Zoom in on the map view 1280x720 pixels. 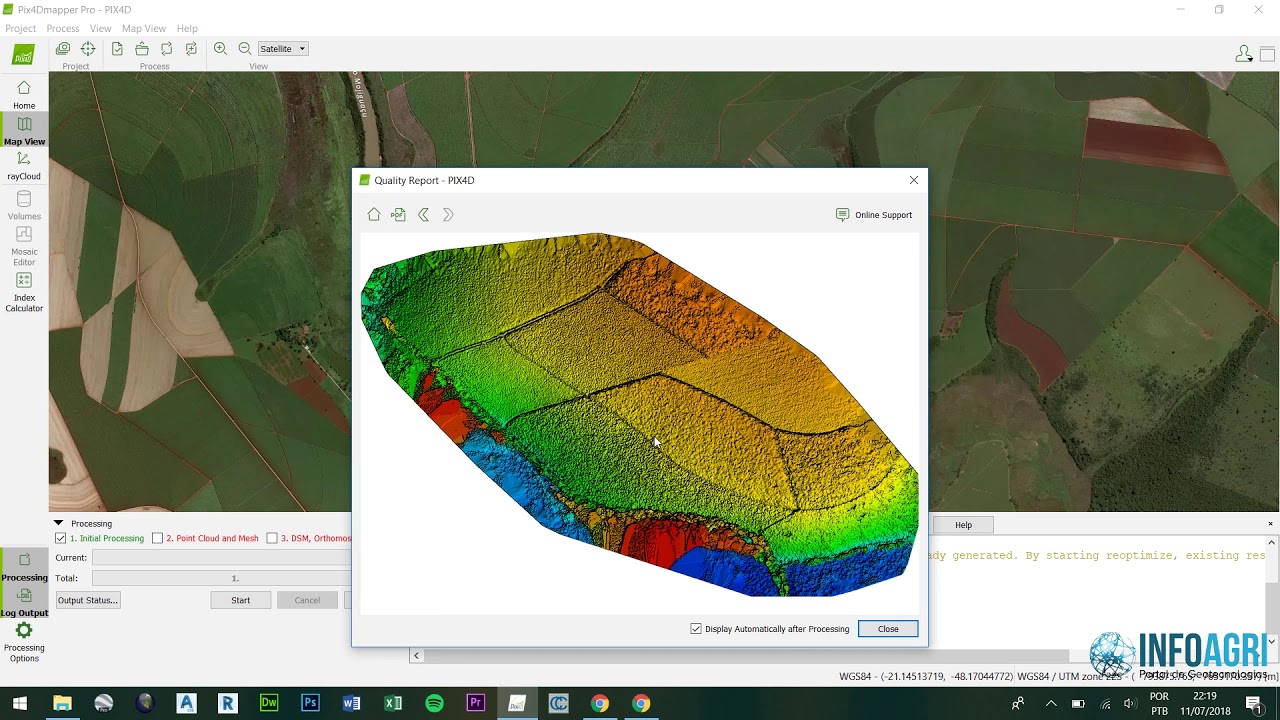pyautogui.click(x=220, y=49)
